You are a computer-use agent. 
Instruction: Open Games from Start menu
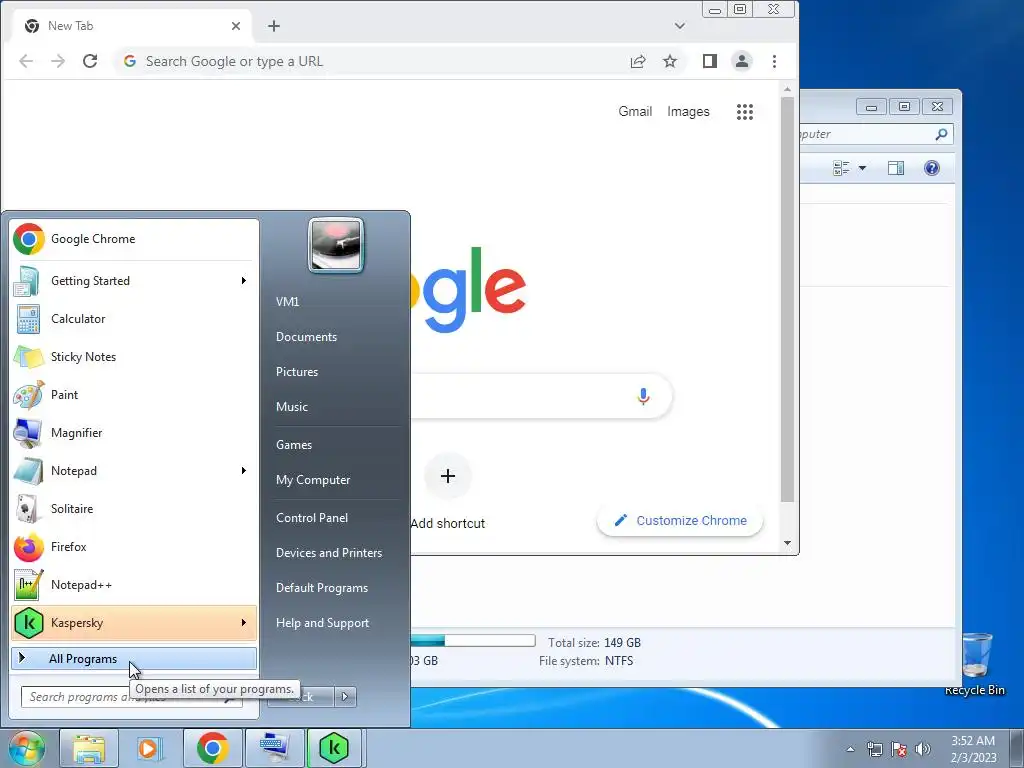294,445
